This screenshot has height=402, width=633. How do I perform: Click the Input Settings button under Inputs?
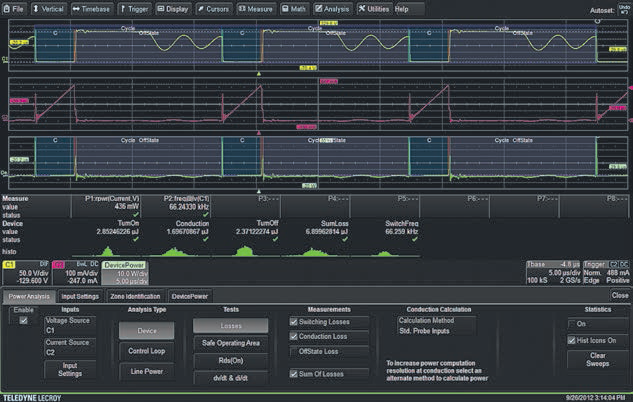coord(70,370)
